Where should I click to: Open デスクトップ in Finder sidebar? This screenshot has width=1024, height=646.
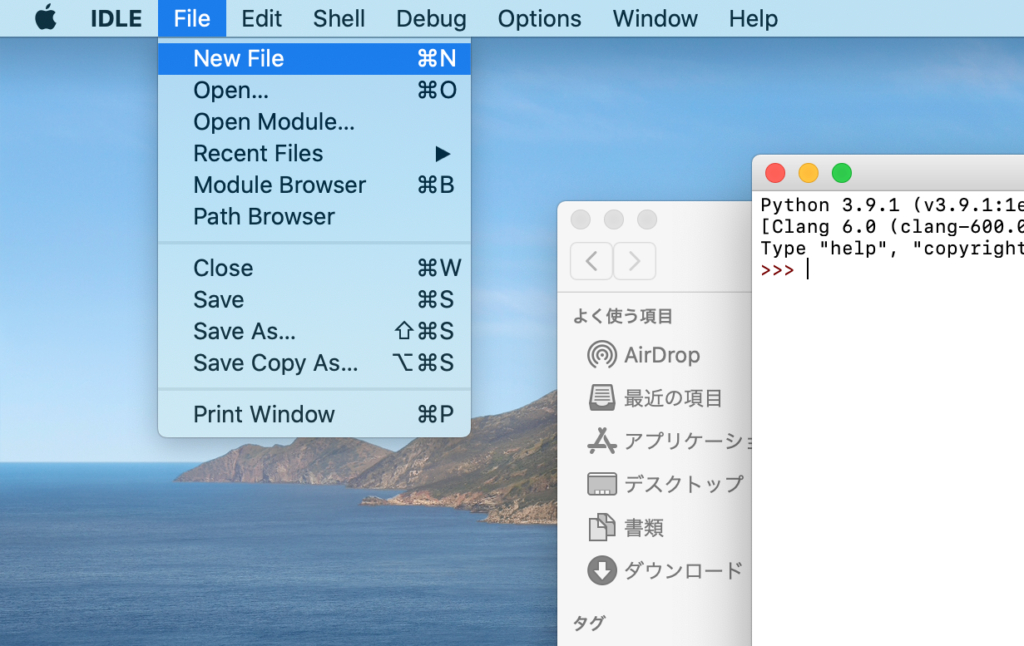665,484
